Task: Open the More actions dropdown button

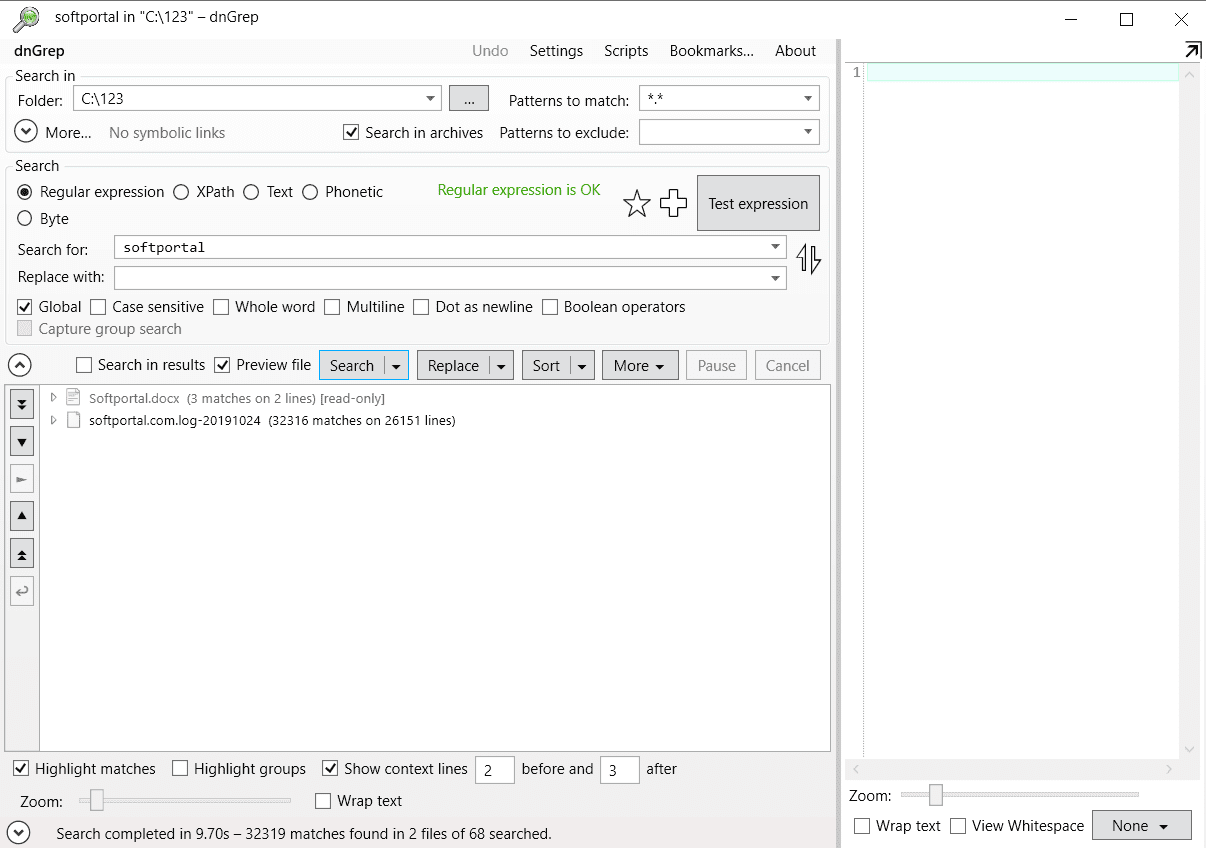Action: 640,366
